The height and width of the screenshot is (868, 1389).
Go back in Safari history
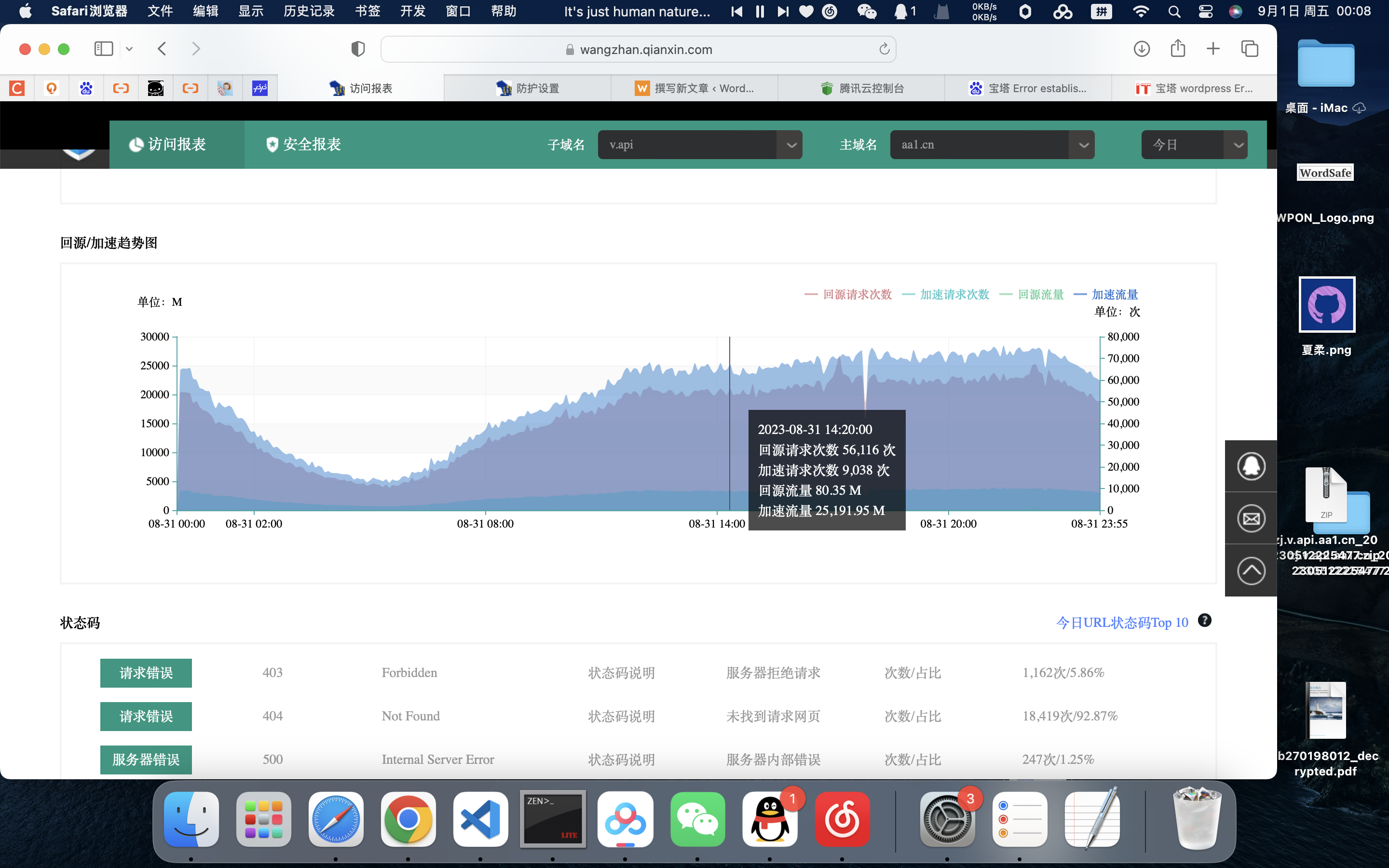162,49
